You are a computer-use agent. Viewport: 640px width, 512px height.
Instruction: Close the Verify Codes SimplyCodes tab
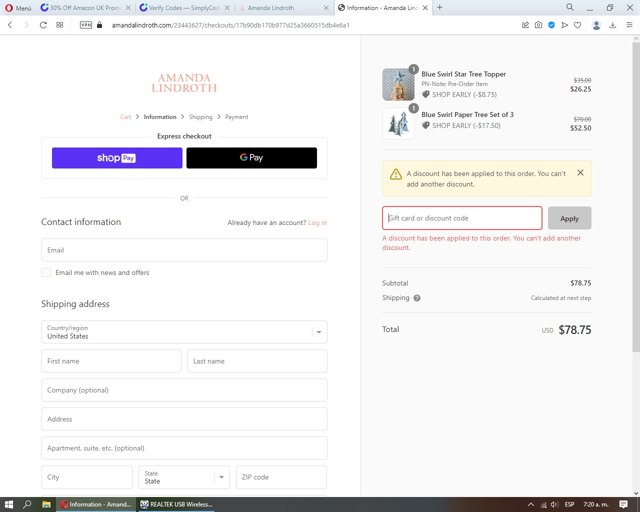click(x=227, y=8)
